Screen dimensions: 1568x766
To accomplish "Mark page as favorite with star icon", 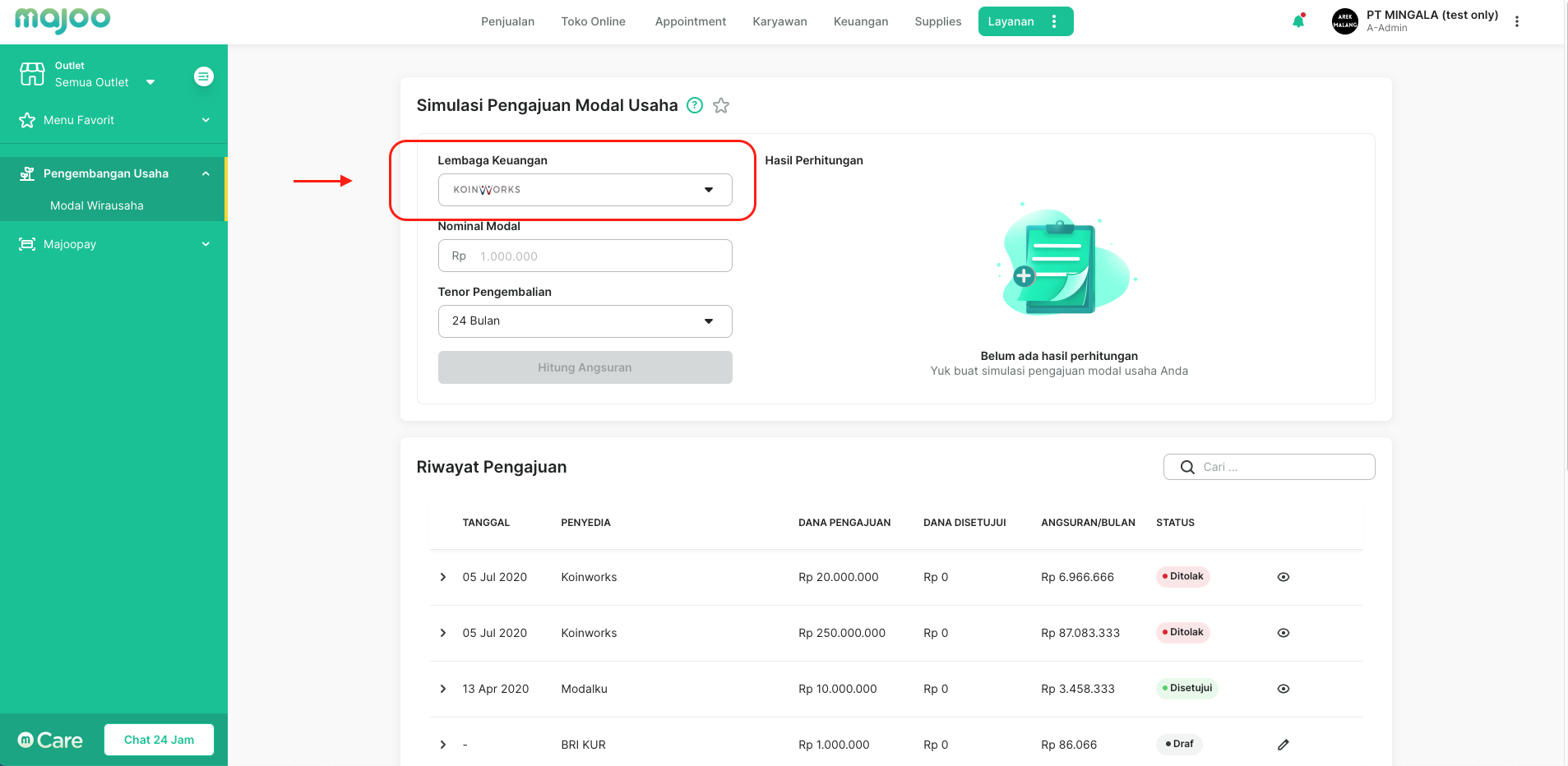I will [721, 105].
